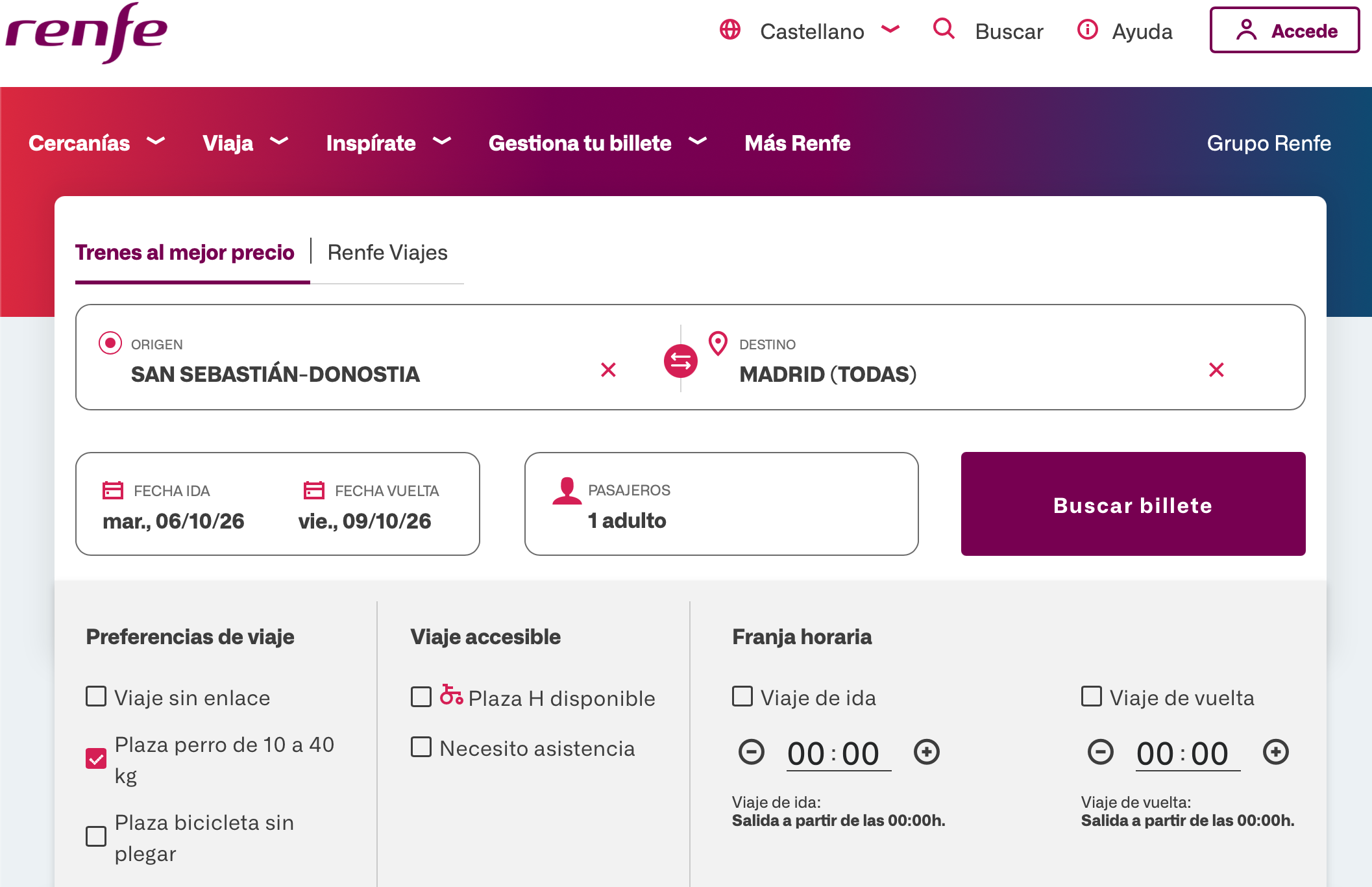
Task: Open the Ayuda help link
Action: (1142, 31)
